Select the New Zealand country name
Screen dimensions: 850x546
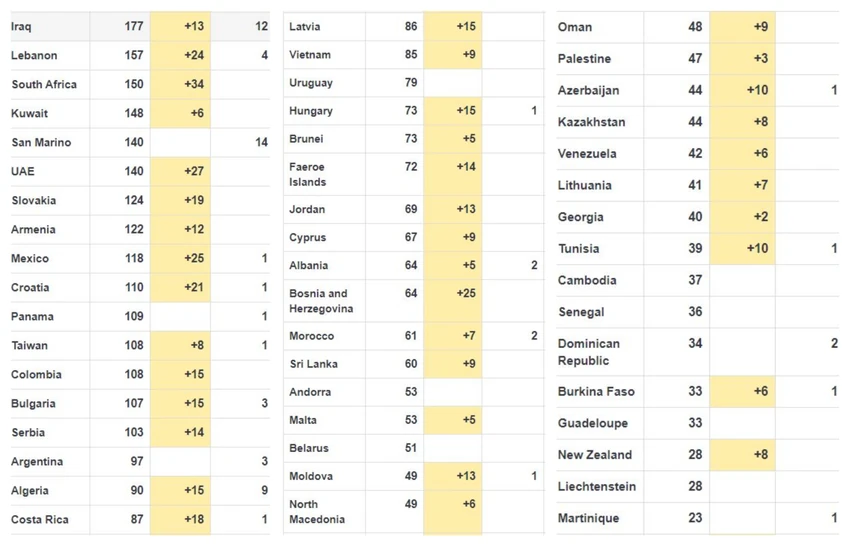coord(595,455)
